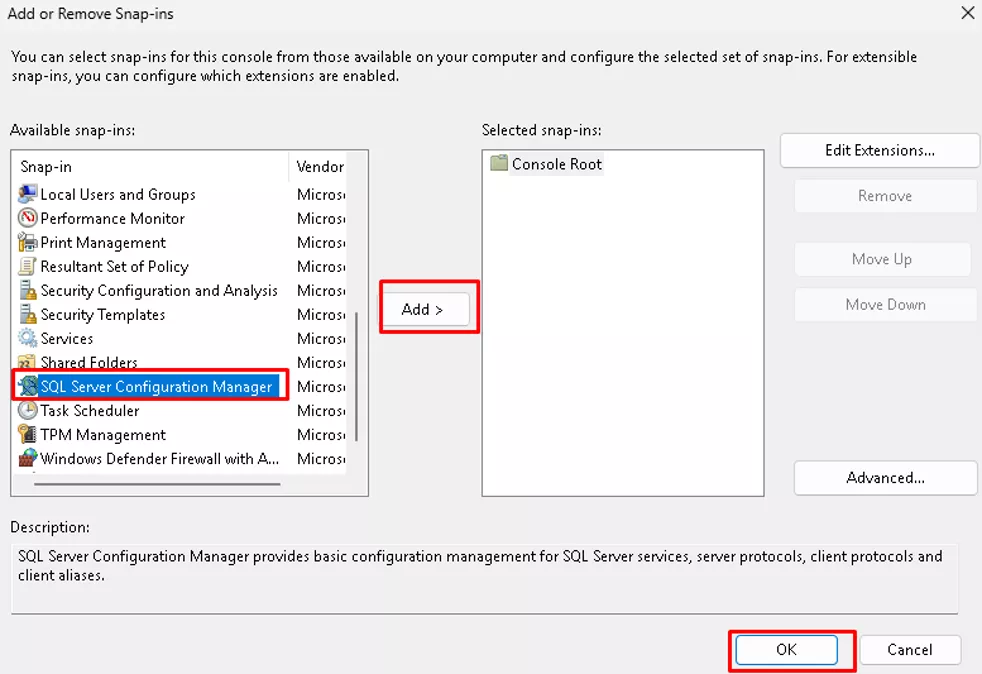Click the vertical scrollbar of available snap-ins

click(x=357, y=376)
